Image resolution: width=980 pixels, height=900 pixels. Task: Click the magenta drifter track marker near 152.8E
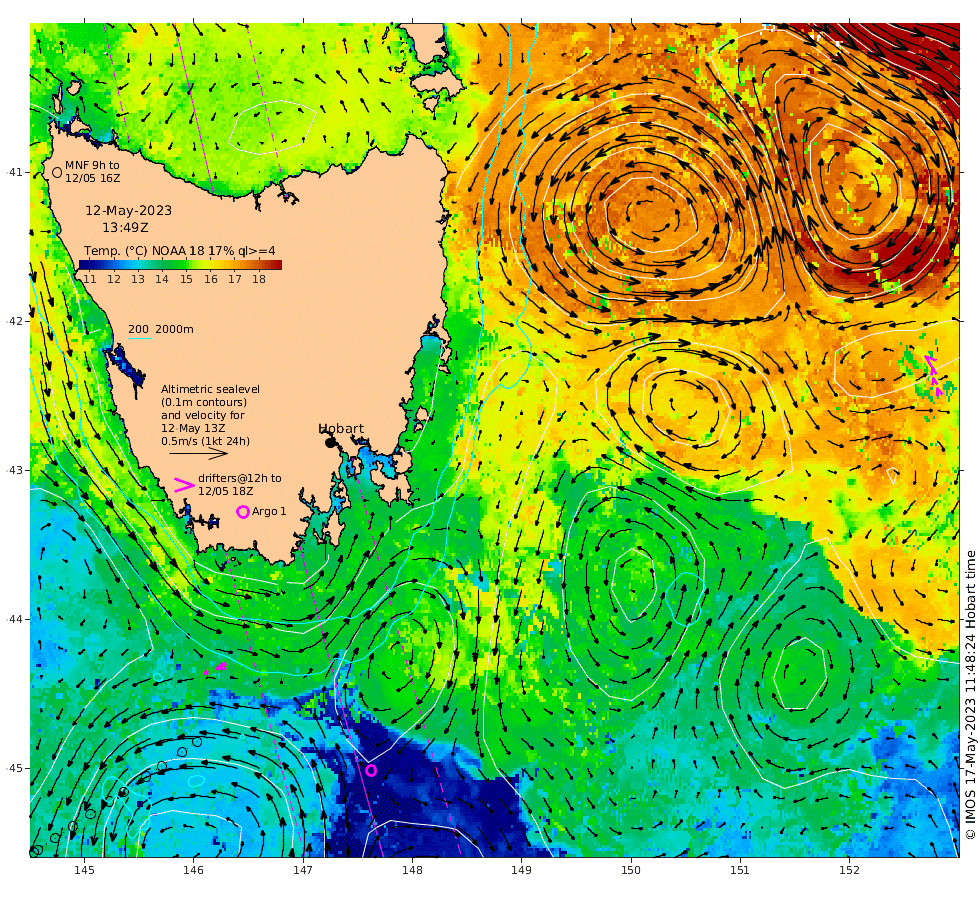point(934,375)
